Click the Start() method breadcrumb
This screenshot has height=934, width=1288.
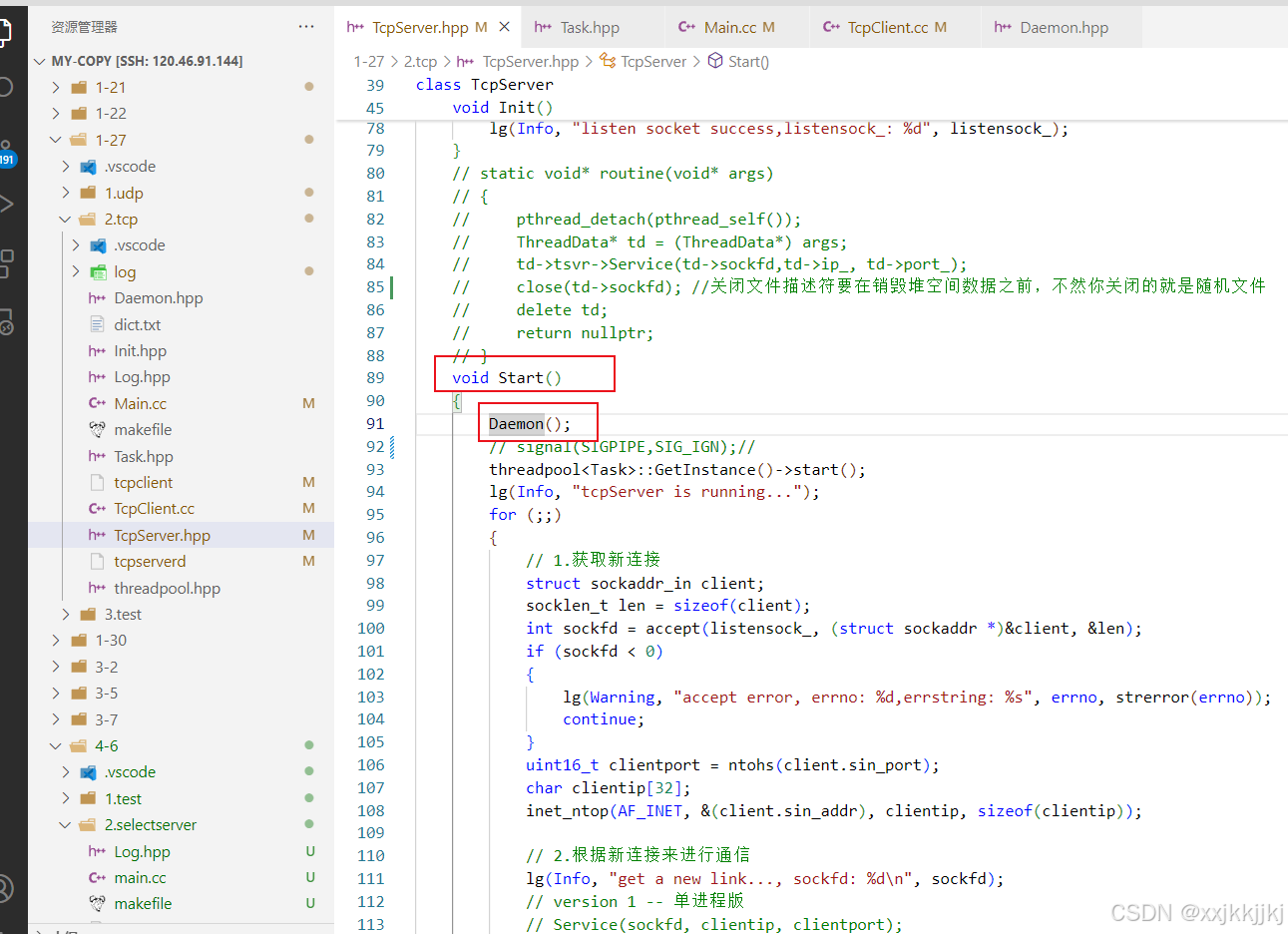748,62
